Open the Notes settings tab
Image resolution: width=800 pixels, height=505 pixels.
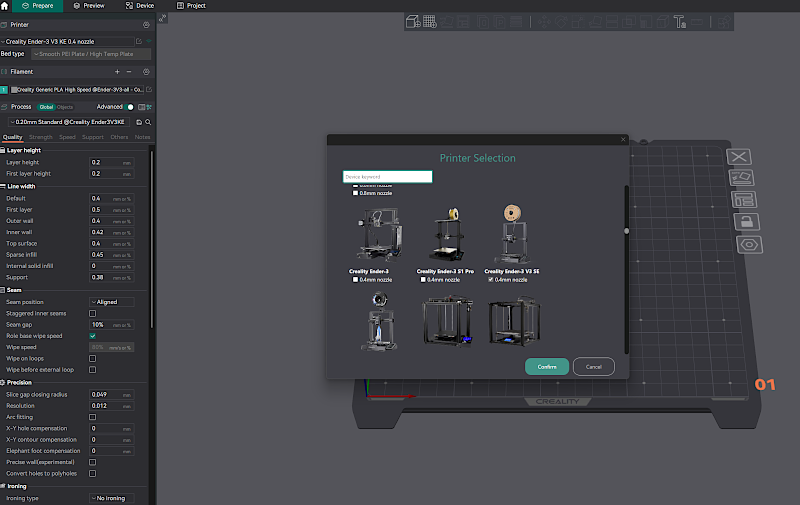coord(142,137)
